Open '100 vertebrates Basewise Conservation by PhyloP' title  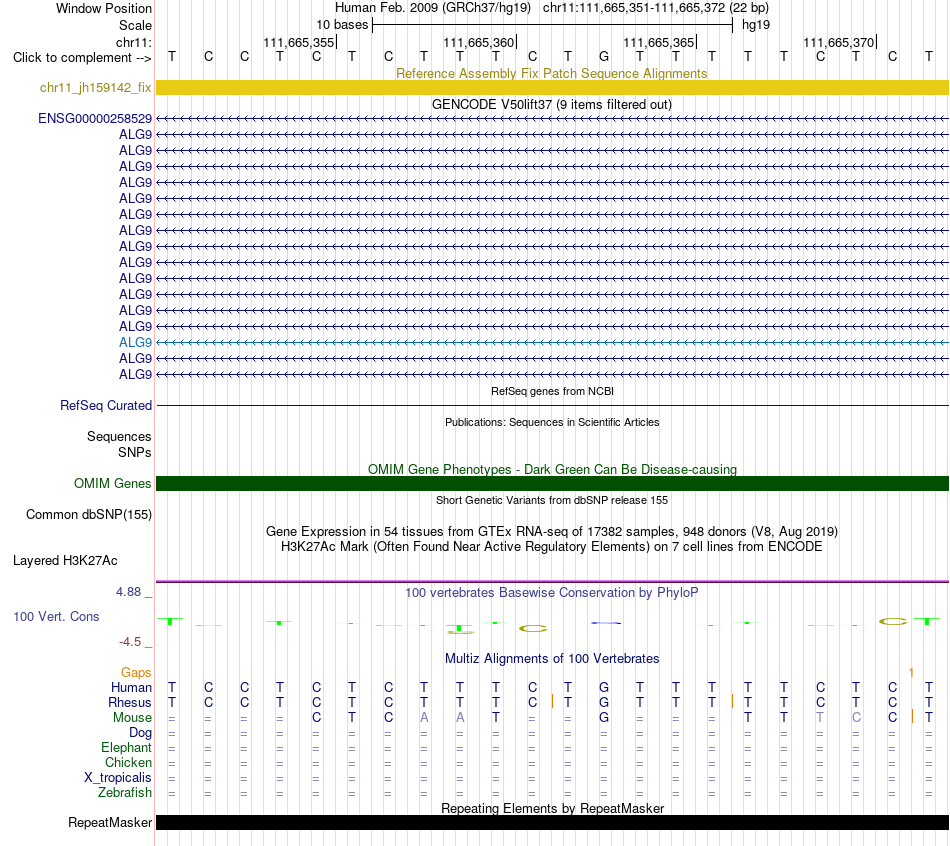(x=551, y=592)
